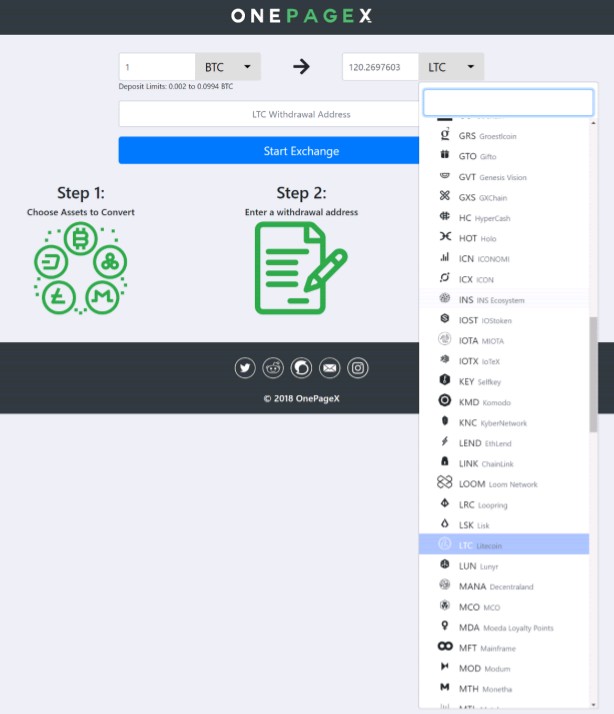Click the LTC Withdrawal Address field
This screenshot has width=614, height=714.
(x=269, y=114)
